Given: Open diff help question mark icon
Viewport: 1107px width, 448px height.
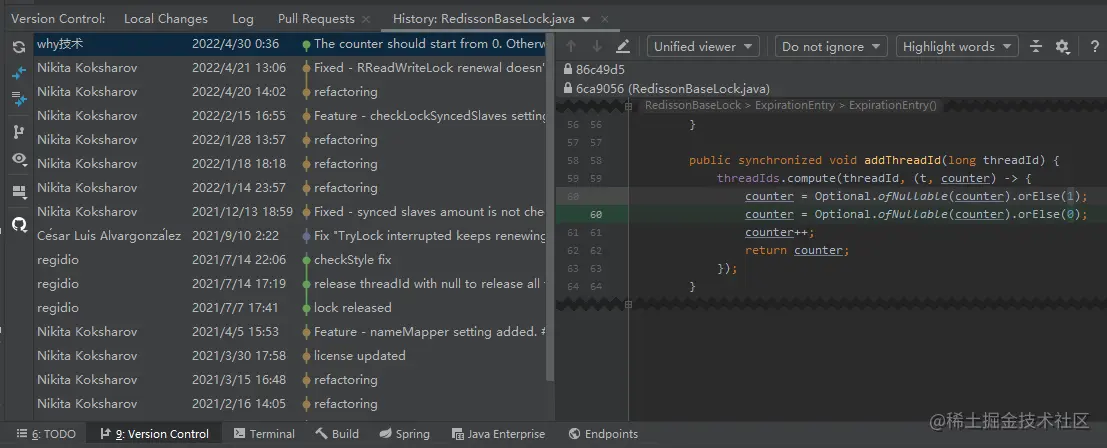Looking at the screenshot, I should point(1095,47).
